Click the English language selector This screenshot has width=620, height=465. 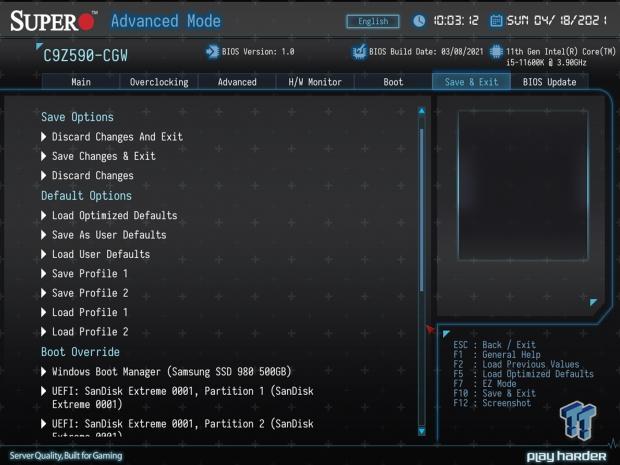[373, 21]
